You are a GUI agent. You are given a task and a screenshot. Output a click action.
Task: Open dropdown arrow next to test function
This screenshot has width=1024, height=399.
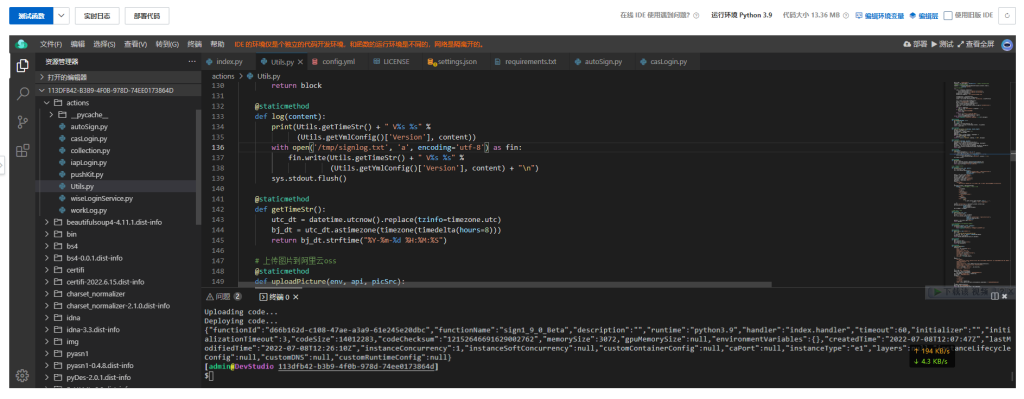click(61, 16)
